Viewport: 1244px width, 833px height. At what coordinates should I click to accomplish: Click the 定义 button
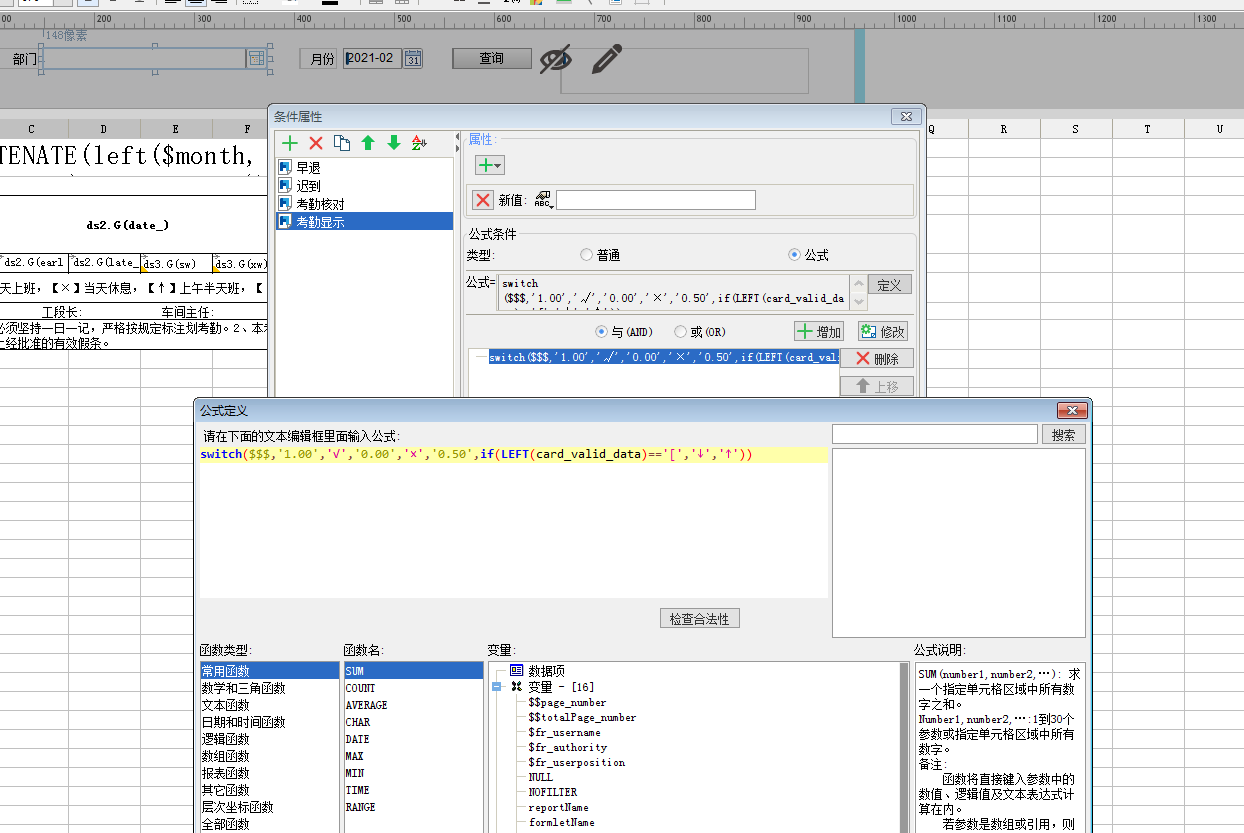889,285
